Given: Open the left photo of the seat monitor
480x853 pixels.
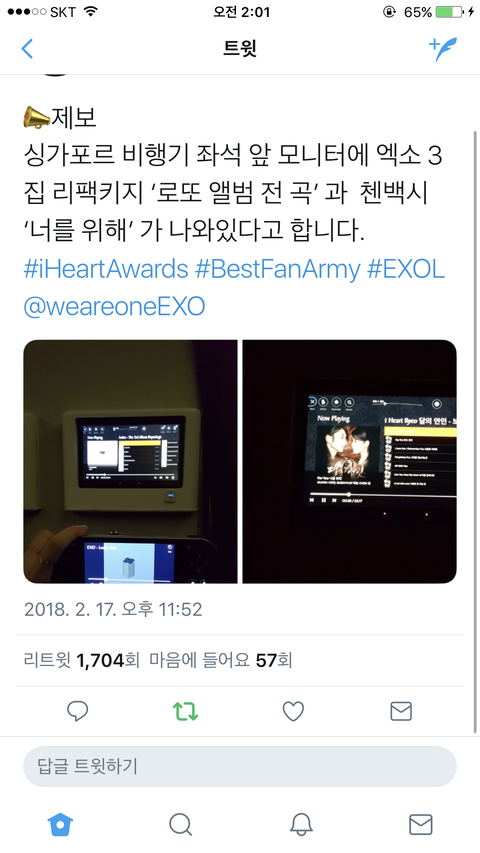Looking at the screenshot, I should [x=130, y=461].
